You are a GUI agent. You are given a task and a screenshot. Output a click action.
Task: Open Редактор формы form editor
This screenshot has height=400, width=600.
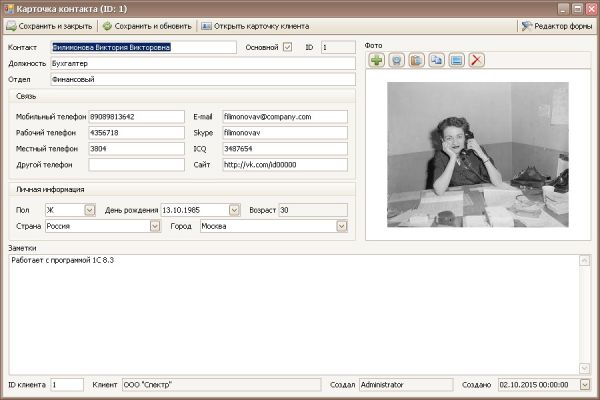click(x=556, y=25)
